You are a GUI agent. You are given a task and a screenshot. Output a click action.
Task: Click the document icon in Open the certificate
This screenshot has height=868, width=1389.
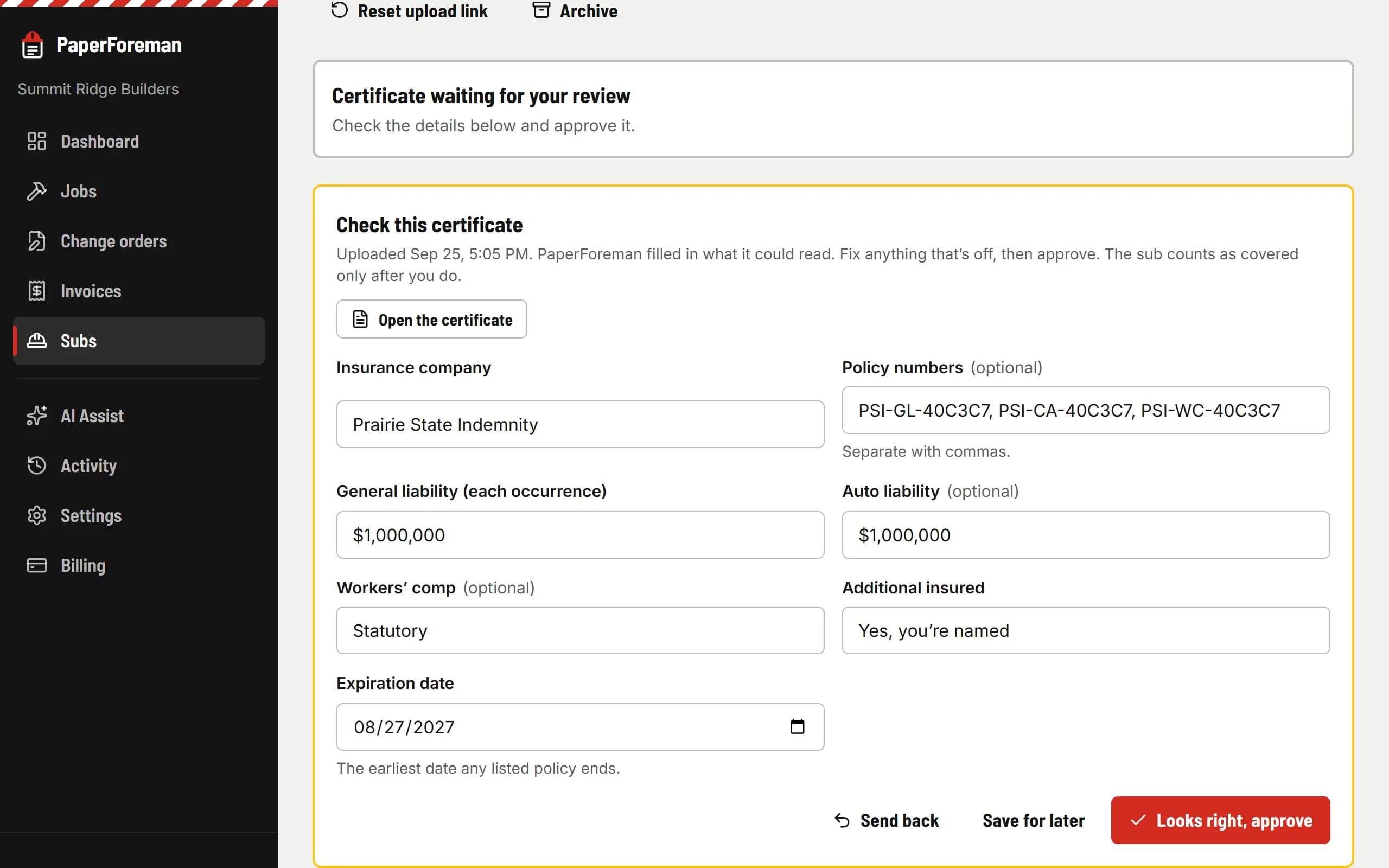coord(360,319)
